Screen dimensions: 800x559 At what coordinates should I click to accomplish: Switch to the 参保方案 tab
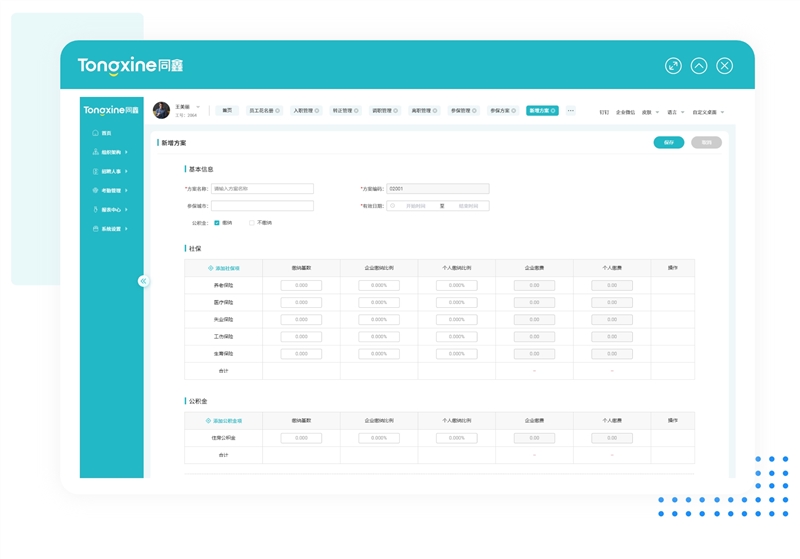coord(501,111)
